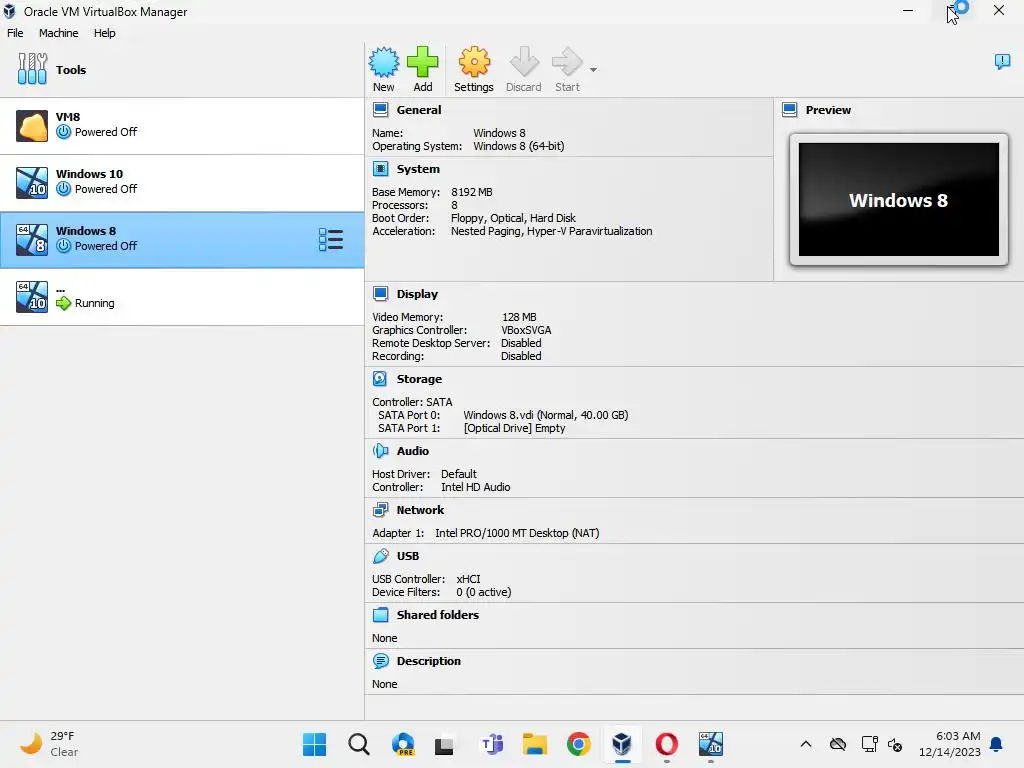The width and height of the screenshot is (1024, 768).
Task: Open Microsoft Teams from taskbar
Action: [x=492, y=744]
